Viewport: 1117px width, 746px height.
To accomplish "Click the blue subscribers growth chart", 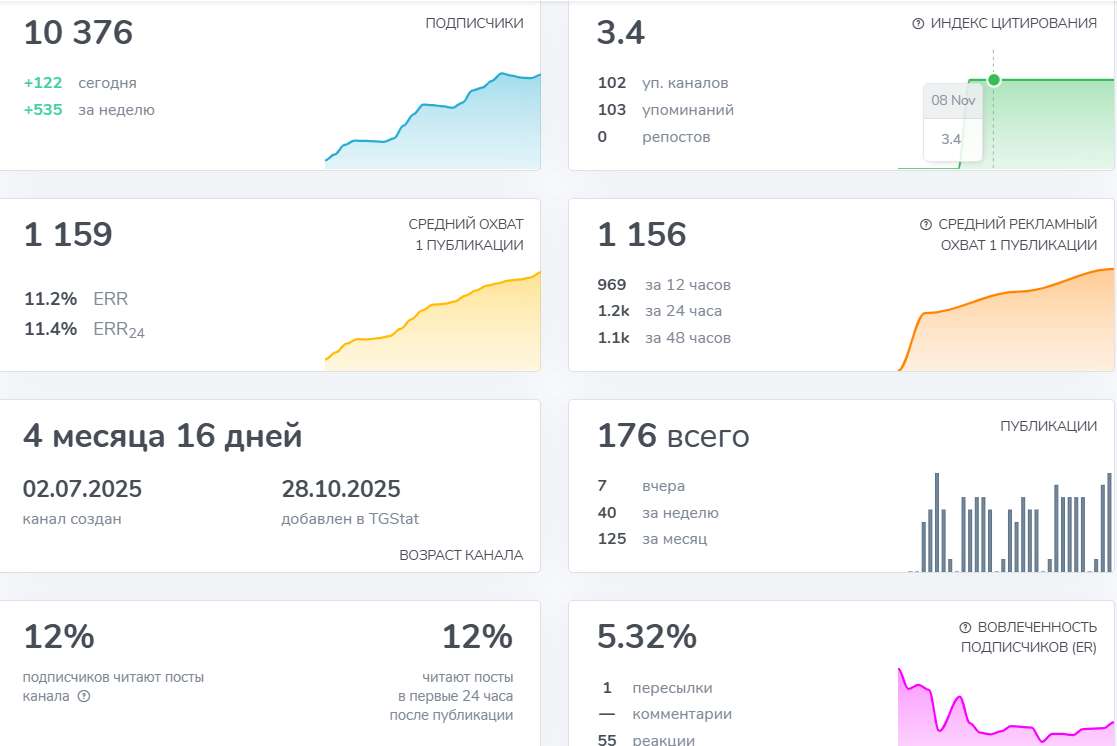I will coord(432,120).
